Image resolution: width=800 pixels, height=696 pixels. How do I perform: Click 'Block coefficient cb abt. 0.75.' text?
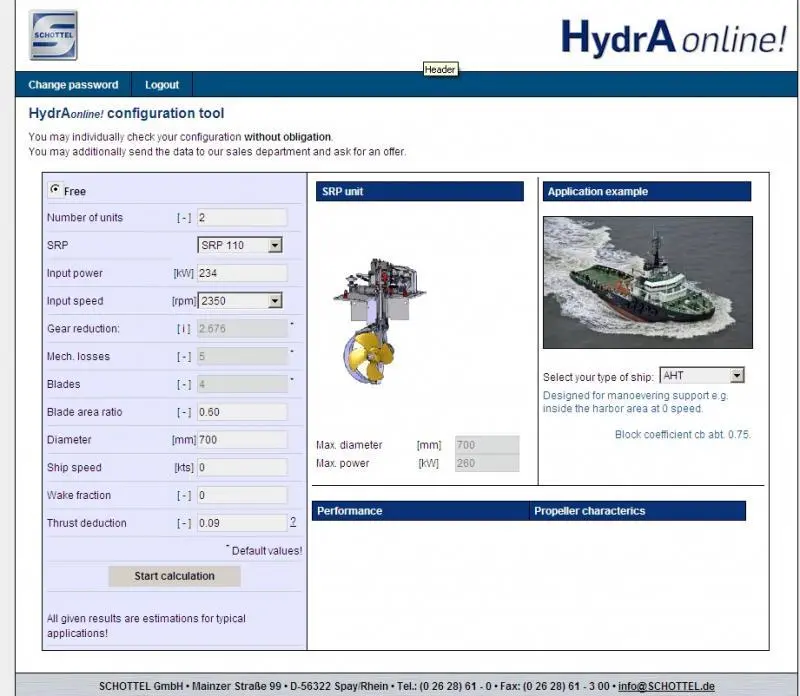click(x=683, y=435)
